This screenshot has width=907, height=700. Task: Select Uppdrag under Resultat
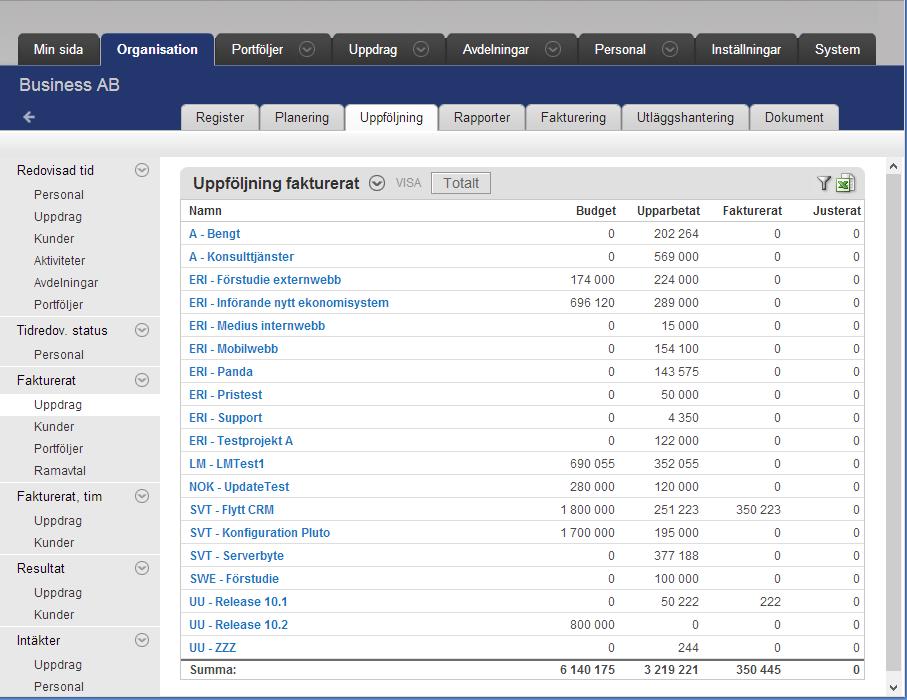58,593
